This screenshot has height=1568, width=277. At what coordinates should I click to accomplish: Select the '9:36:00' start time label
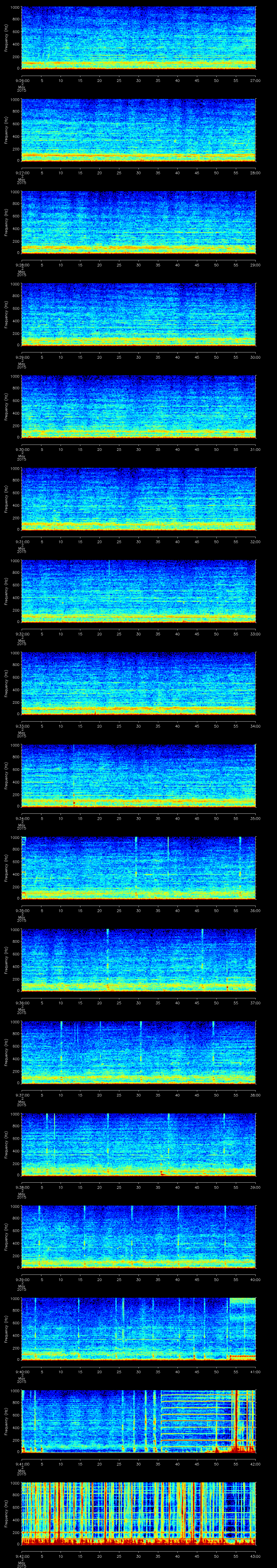tap(22, 1003)
